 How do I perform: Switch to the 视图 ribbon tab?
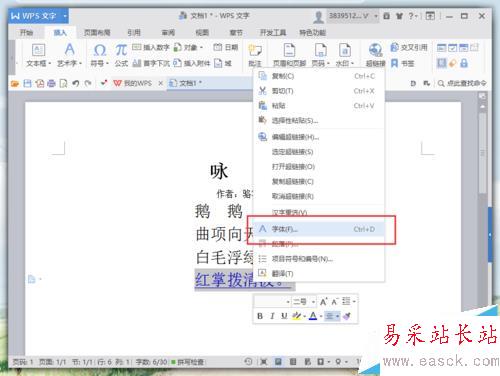click(202, 33)
